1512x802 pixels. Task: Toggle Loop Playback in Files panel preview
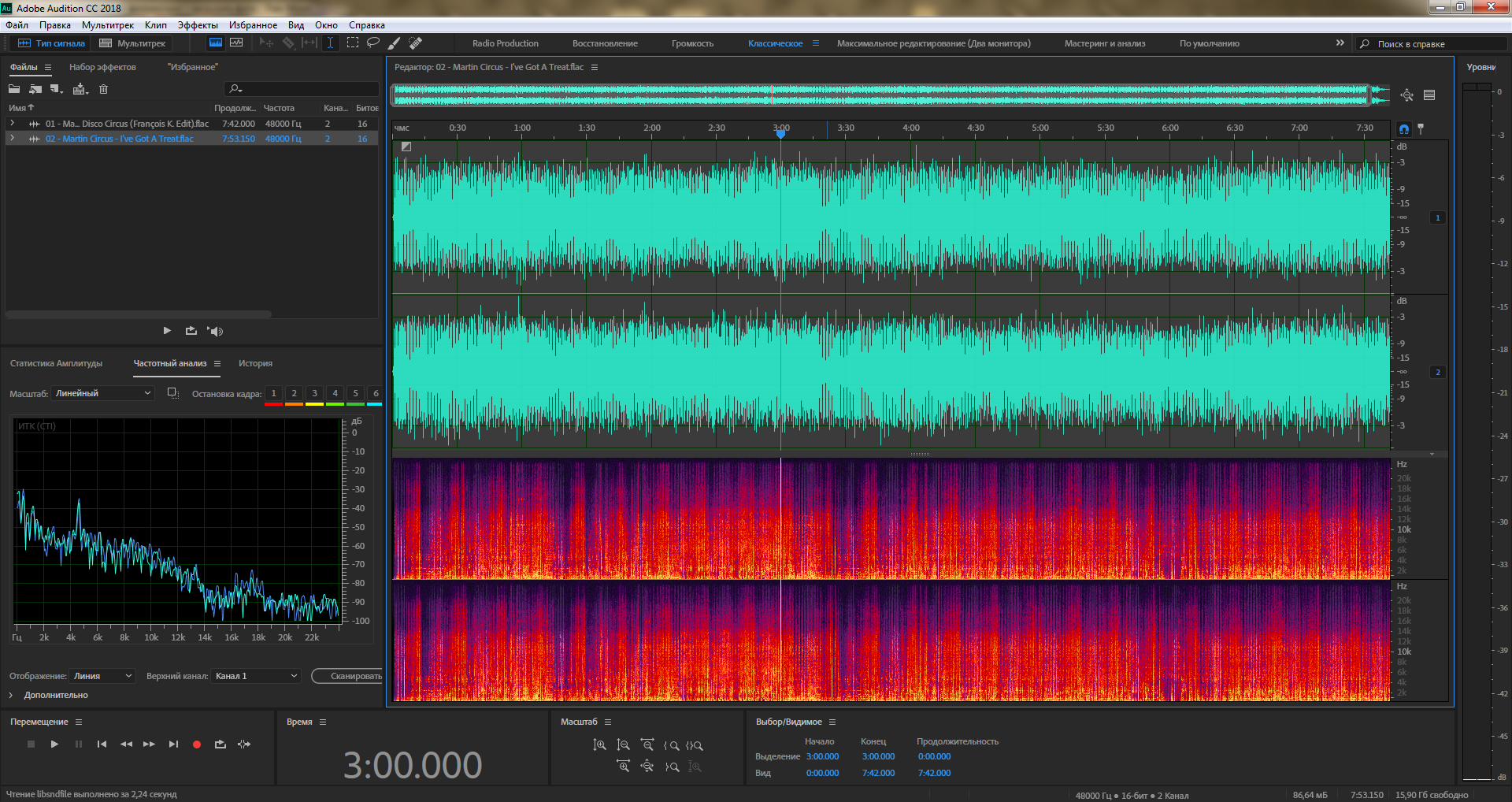[x=191, y=331]
